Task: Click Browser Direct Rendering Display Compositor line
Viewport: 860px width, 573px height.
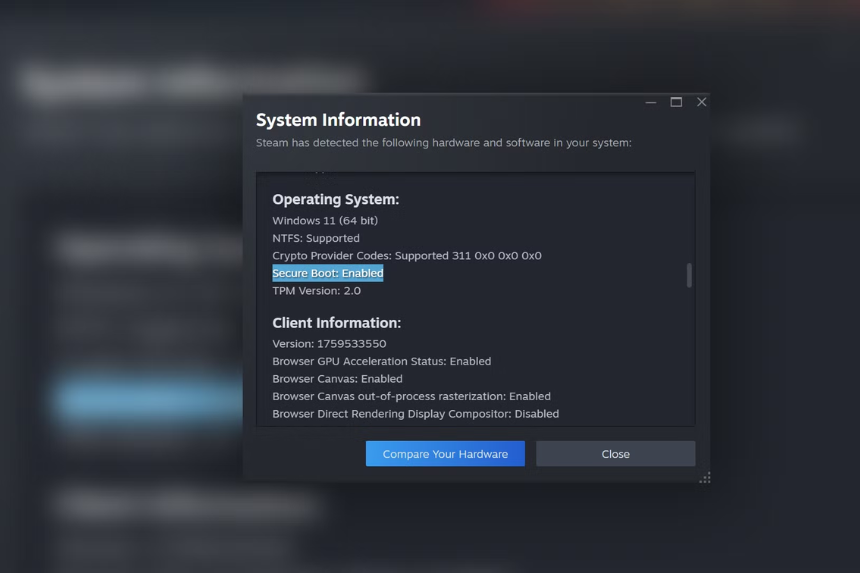Action: coord(415,414)
